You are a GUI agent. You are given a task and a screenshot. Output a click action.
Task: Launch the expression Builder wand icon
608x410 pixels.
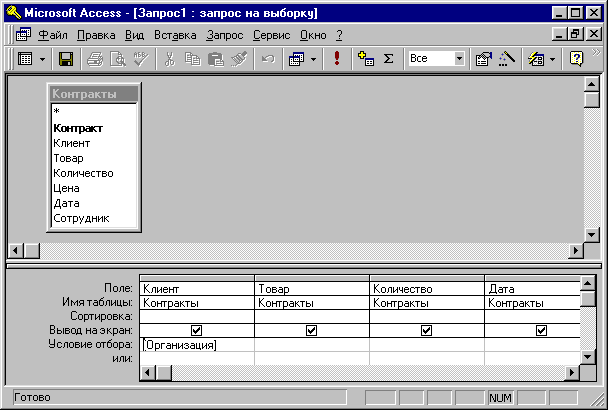[x=507, y=59]
